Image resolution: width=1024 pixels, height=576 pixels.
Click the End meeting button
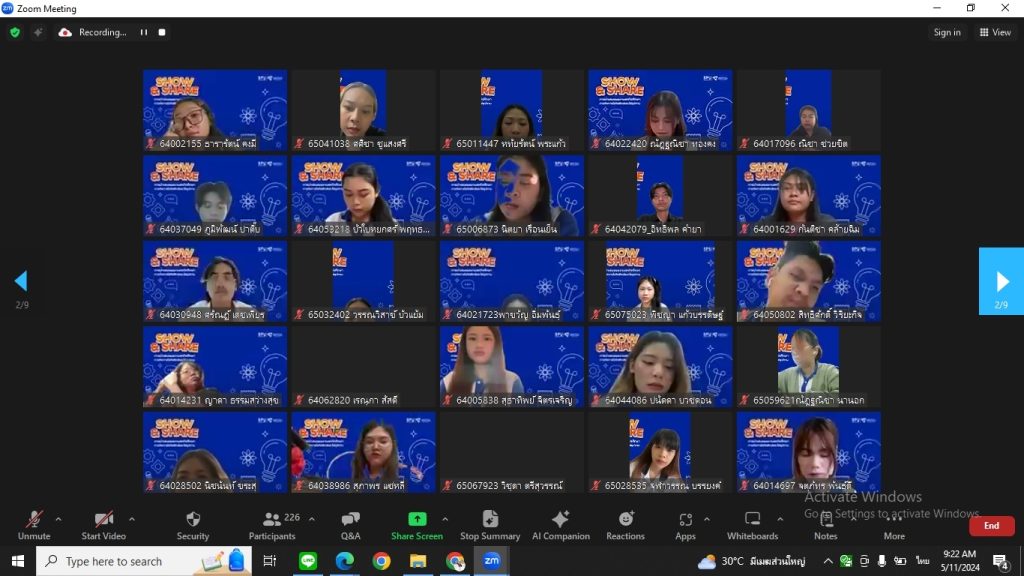pyautogui.click(x=991, y=526)
